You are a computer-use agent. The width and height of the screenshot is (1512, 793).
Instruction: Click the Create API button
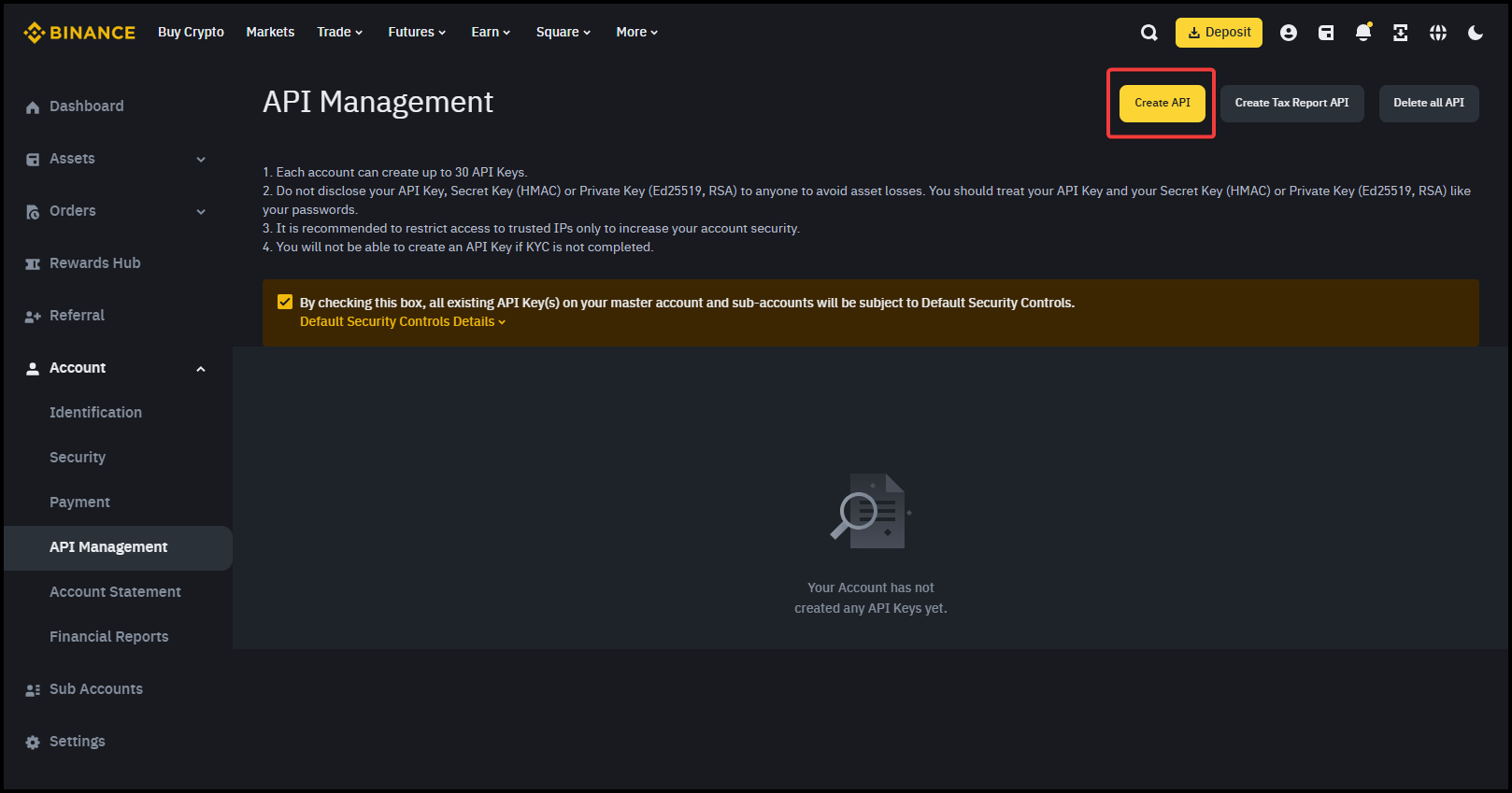(x=1162, y=103)
